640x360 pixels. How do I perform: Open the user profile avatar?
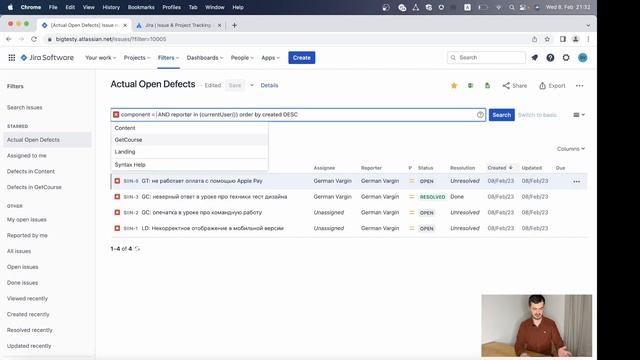tap(582, 58)
